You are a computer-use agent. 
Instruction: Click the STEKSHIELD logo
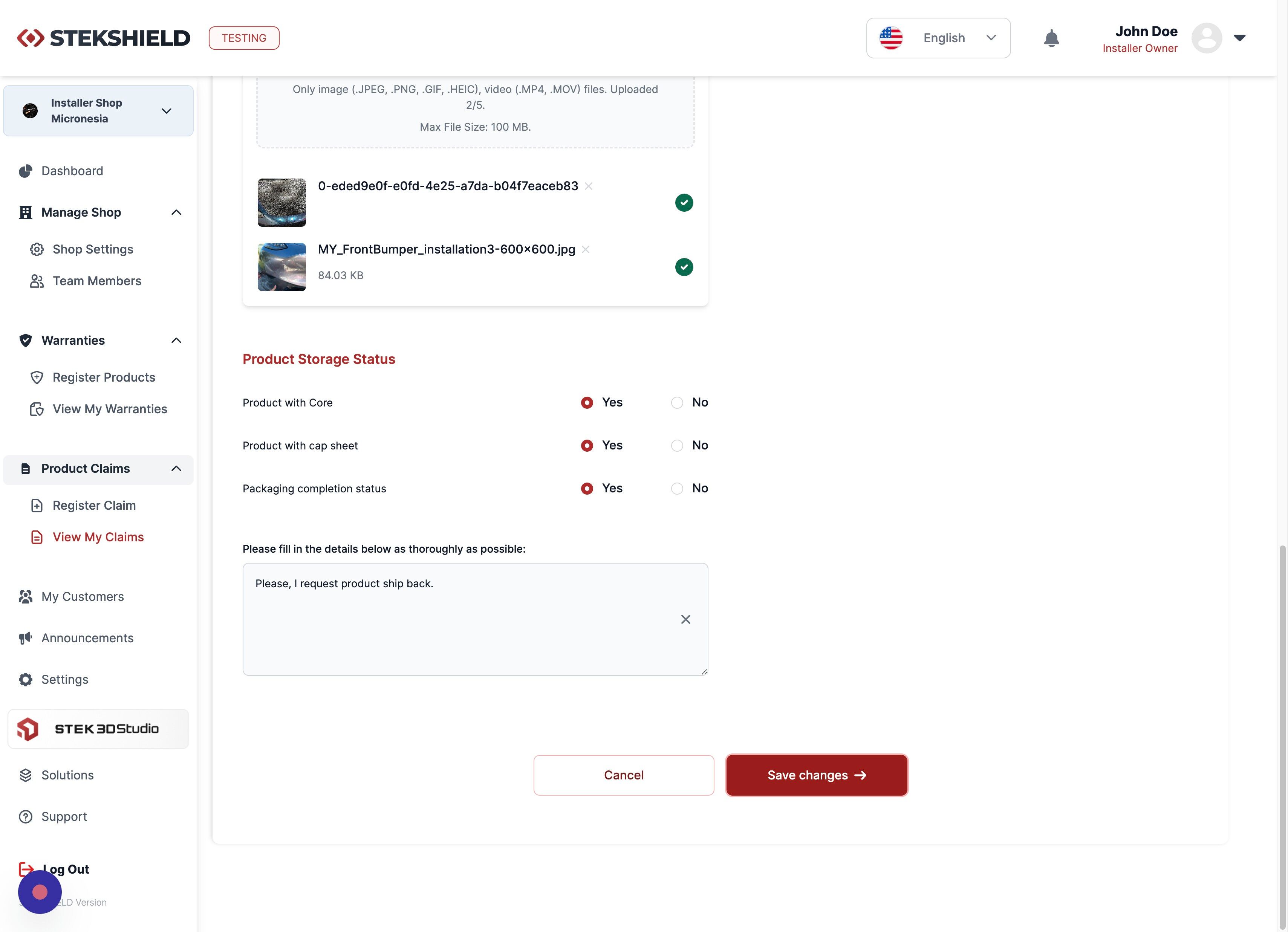pyautogui.click(x=103, y=38)
